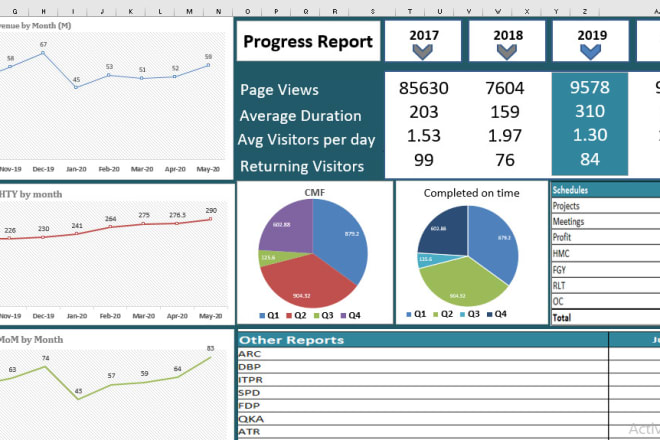Select the purple Q4 slice in CMF pie

[x=286, y=225]
